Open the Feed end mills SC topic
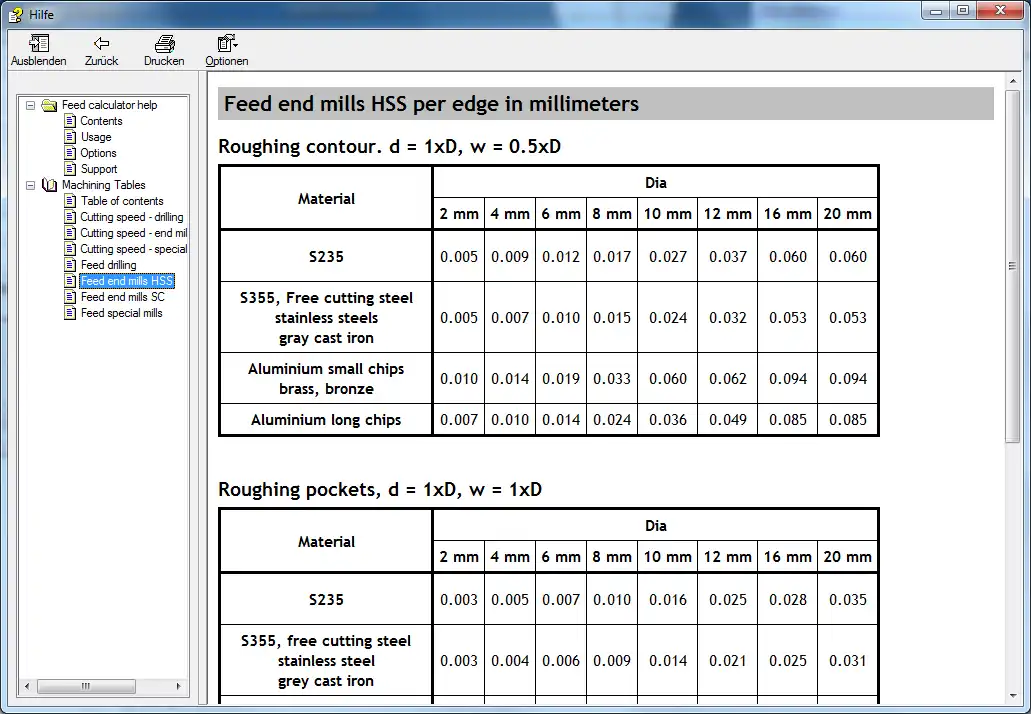 pyautogui.click(x=122, y=297)
